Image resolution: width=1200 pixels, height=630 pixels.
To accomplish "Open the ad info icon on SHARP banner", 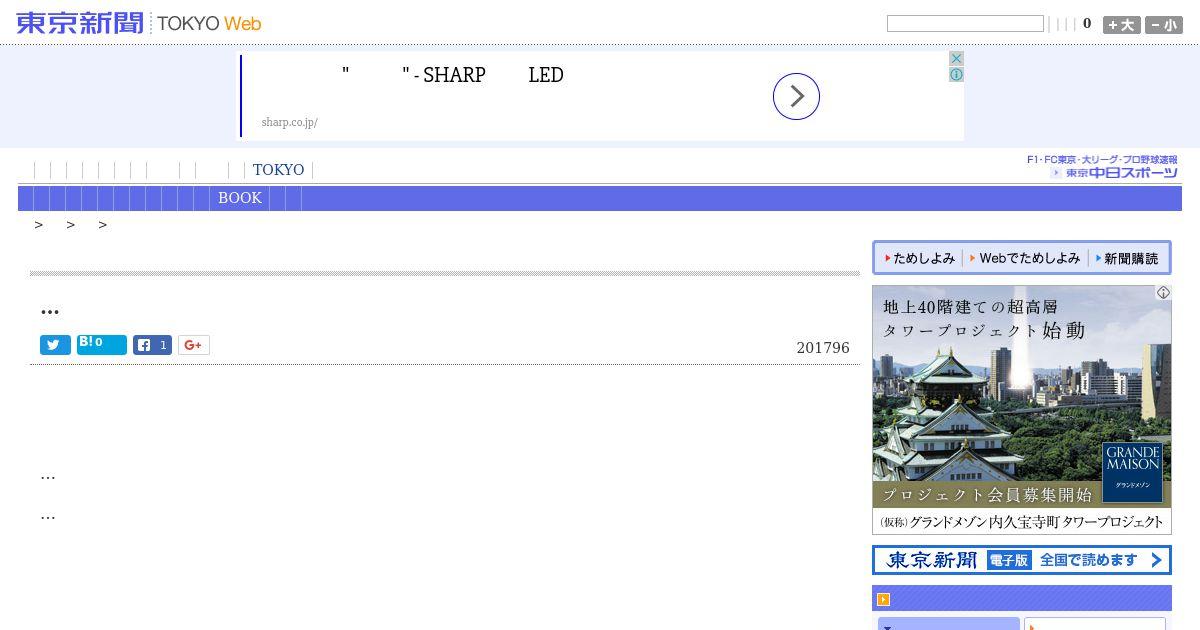I will pos(956,75).
